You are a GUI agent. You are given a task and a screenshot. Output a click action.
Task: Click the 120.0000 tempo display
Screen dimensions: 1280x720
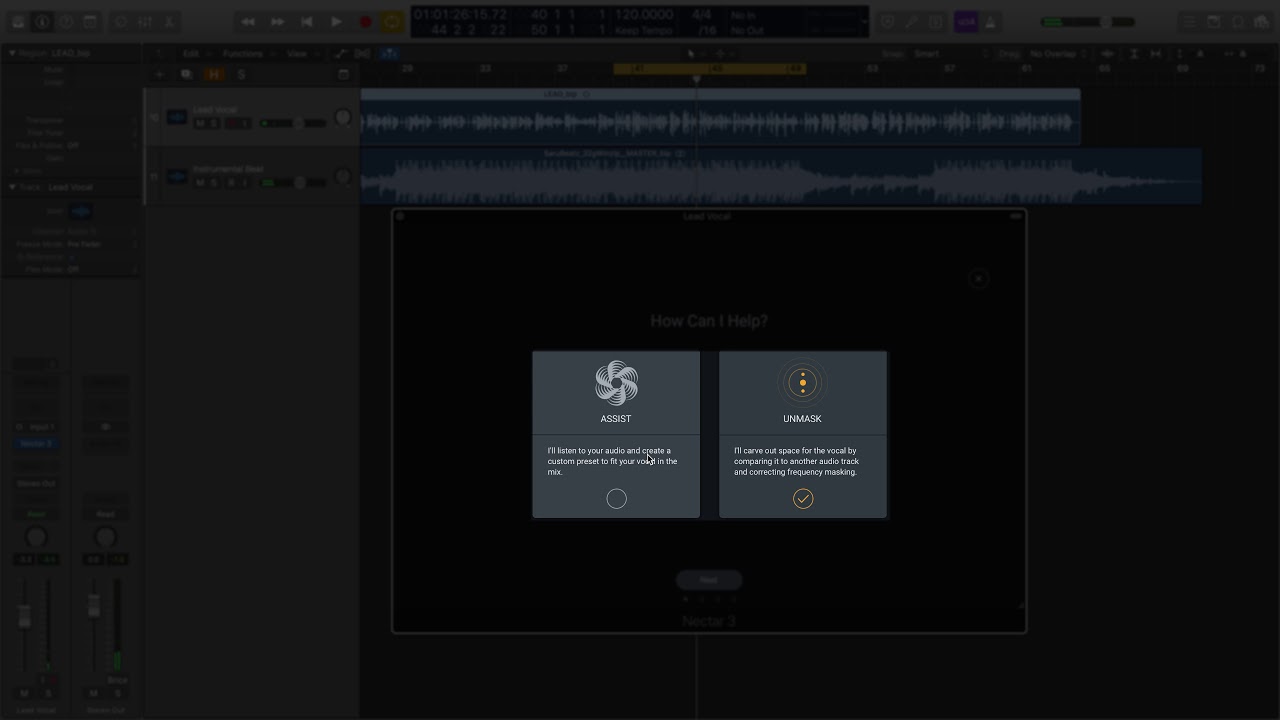point(644,15)
